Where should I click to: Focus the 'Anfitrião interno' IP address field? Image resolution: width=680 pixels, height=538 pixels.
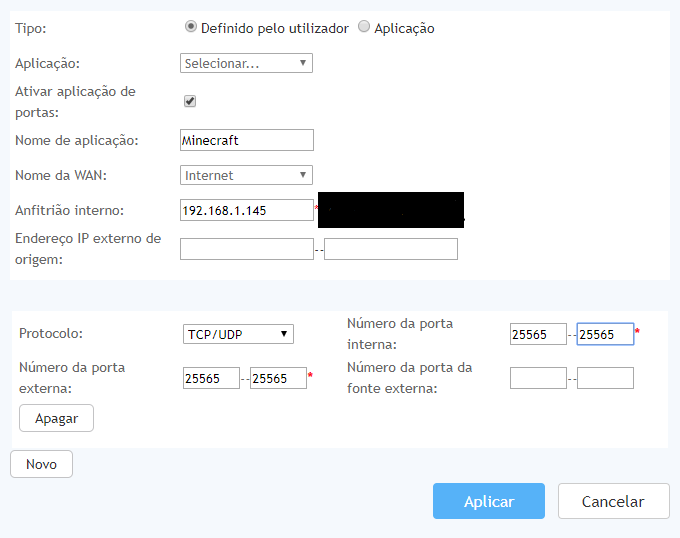pyautogui.click(x=246, y=210)
